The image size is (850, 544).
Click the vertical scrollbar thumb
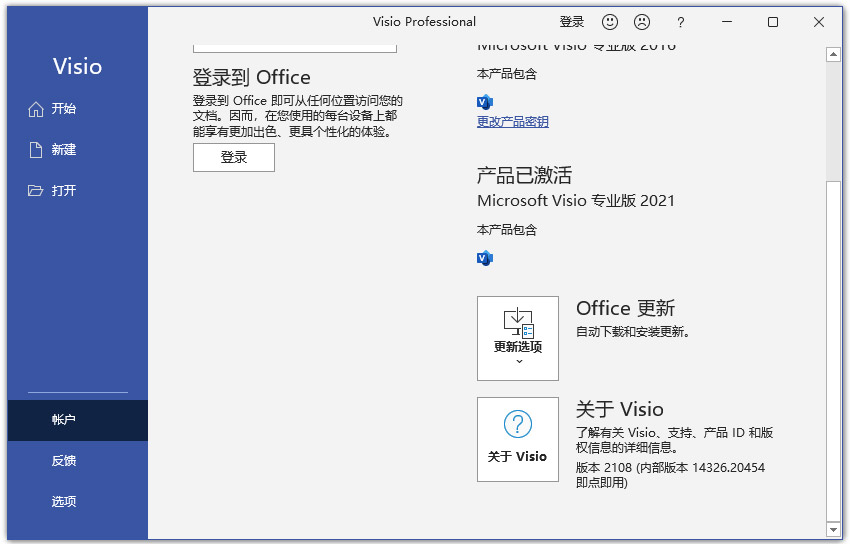[833, 350]
